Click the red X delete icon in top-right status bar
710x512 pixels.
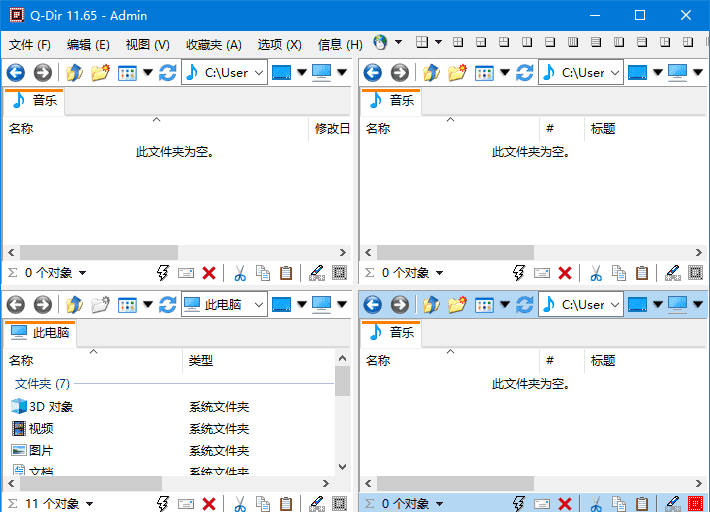coord(565,273)
